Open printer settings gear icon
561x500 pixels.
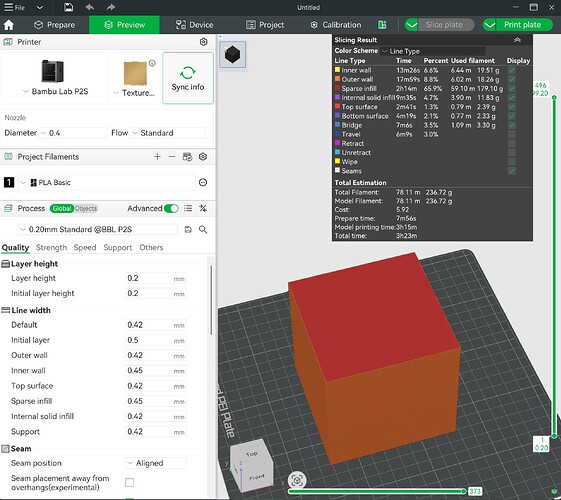pyautogui.click(x=203, y=42)
